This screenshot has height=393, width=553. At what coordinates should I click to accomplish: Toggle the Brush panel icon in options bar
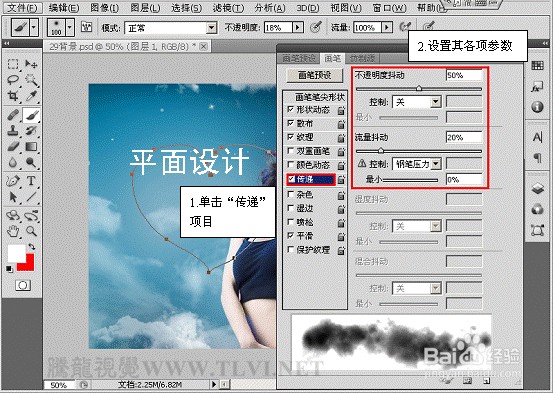coord(86,27)
